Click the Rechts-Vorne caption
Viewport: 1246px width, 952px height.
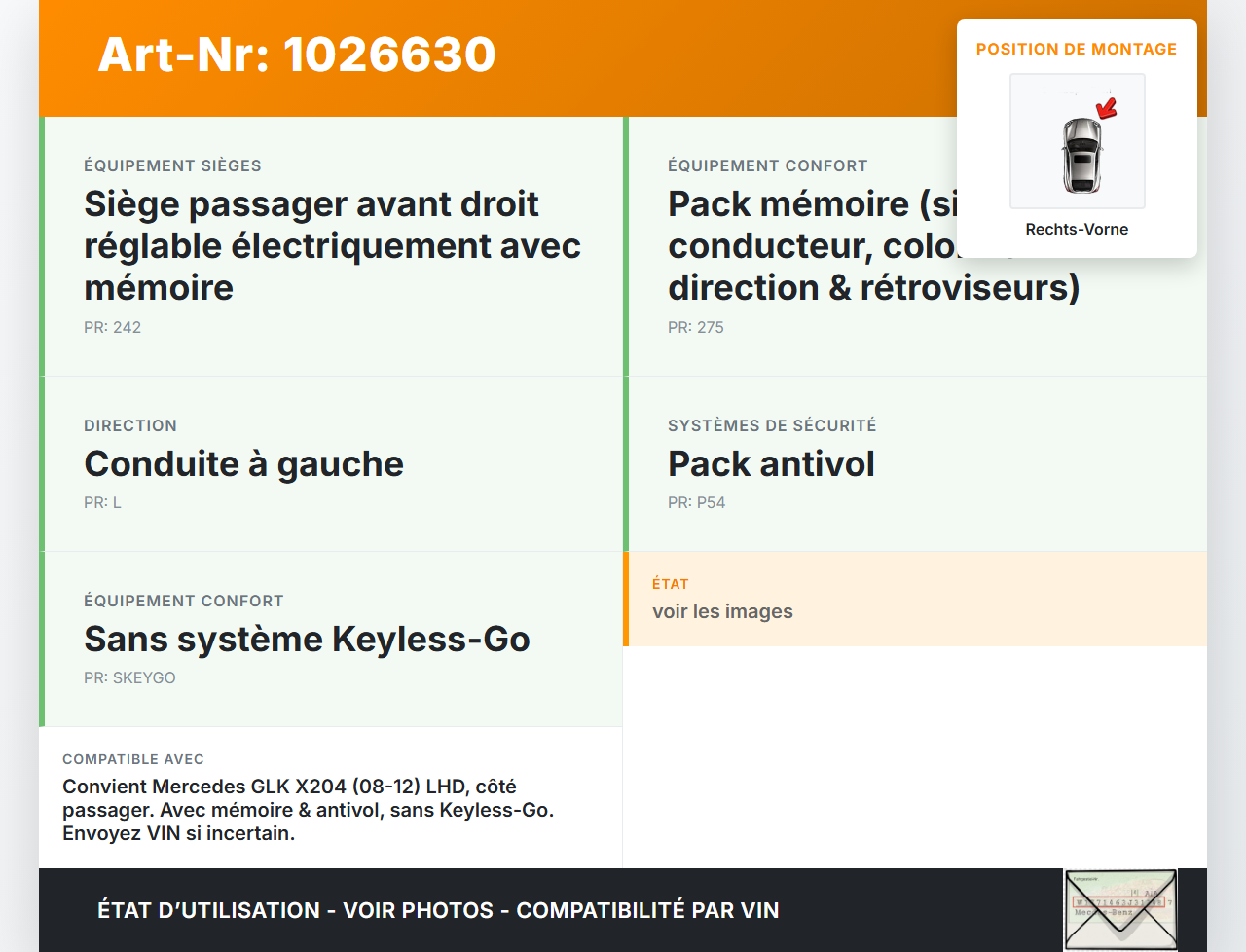pyautogui.click(x=1077, y=229)
